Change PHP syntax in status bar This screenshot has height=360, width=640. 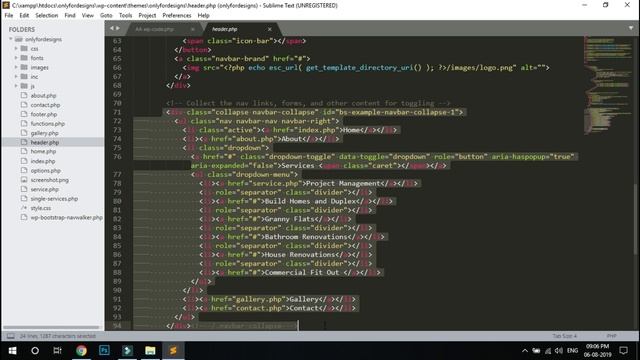611,336
